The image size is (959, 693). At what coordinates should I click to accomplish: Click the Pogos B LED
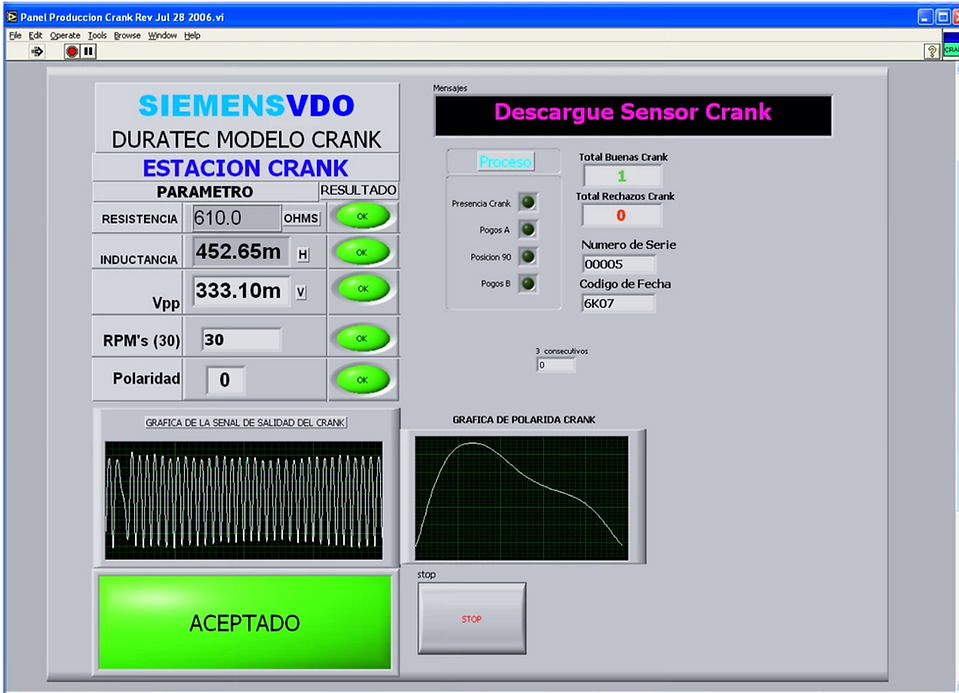pyautogui.click(x=528, y=283)
